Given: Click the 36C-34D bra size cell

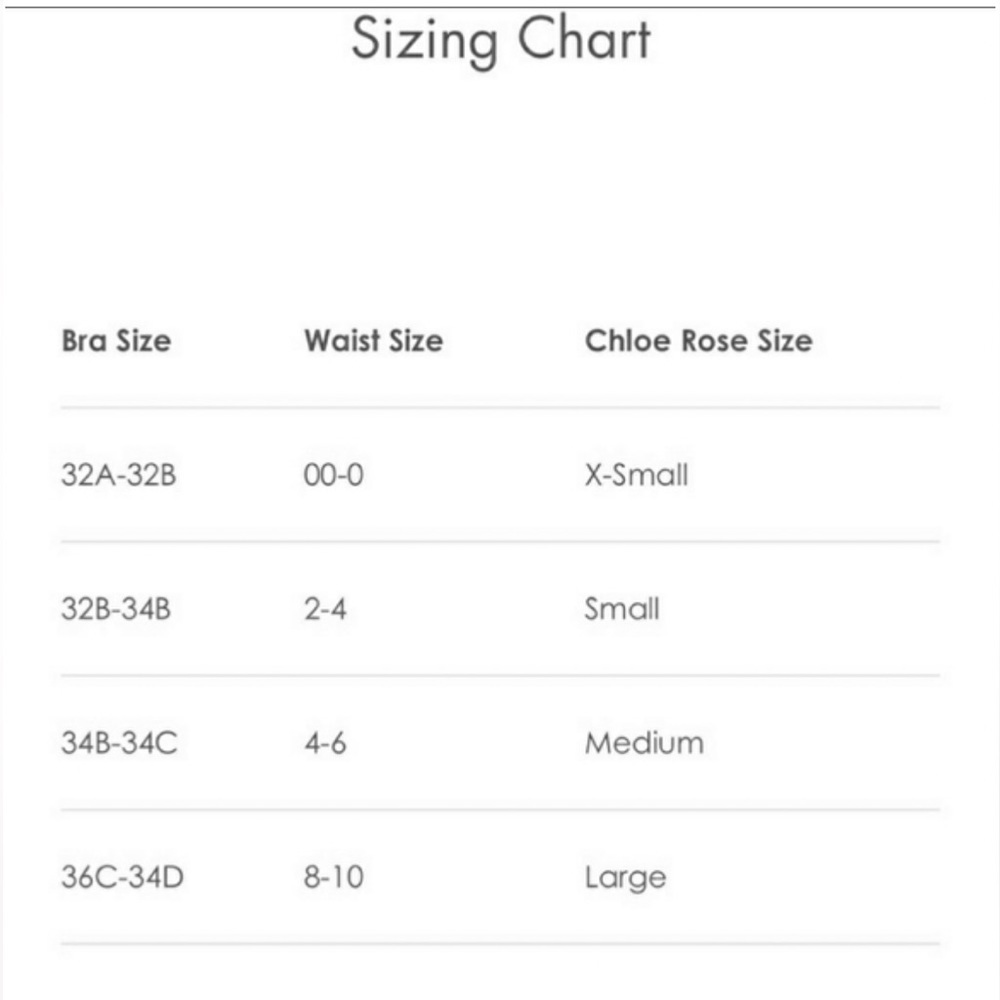Looking at the screenshot, I should (x=122, y=878).
